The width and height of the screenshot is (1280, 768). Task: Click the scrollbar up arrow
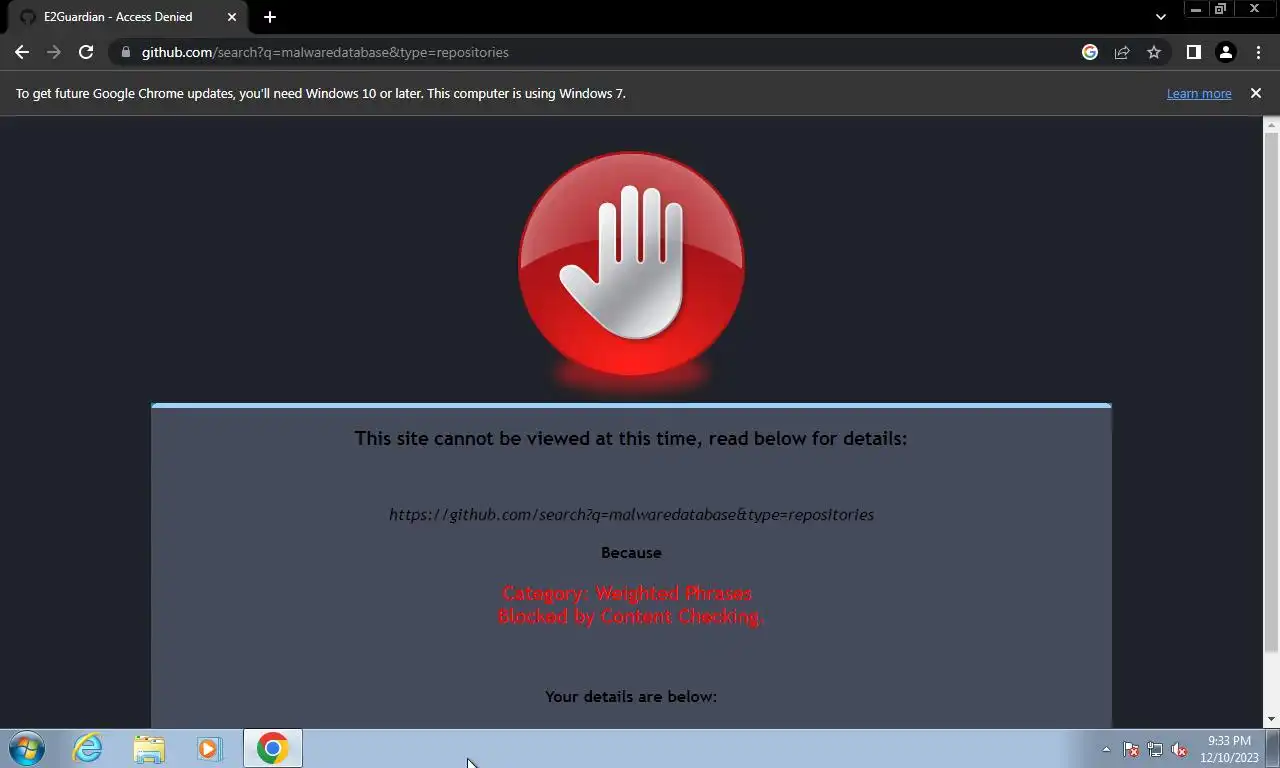coord(1272,124)
